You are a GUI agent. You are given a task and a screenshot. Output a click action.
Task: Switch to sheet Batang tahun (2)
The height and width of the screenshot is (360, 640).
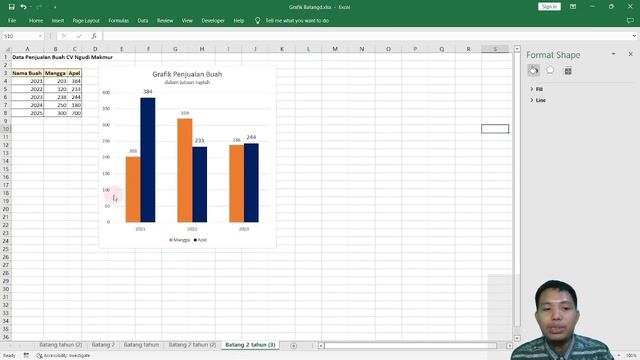pyautogui.click(x=60, y=345)
